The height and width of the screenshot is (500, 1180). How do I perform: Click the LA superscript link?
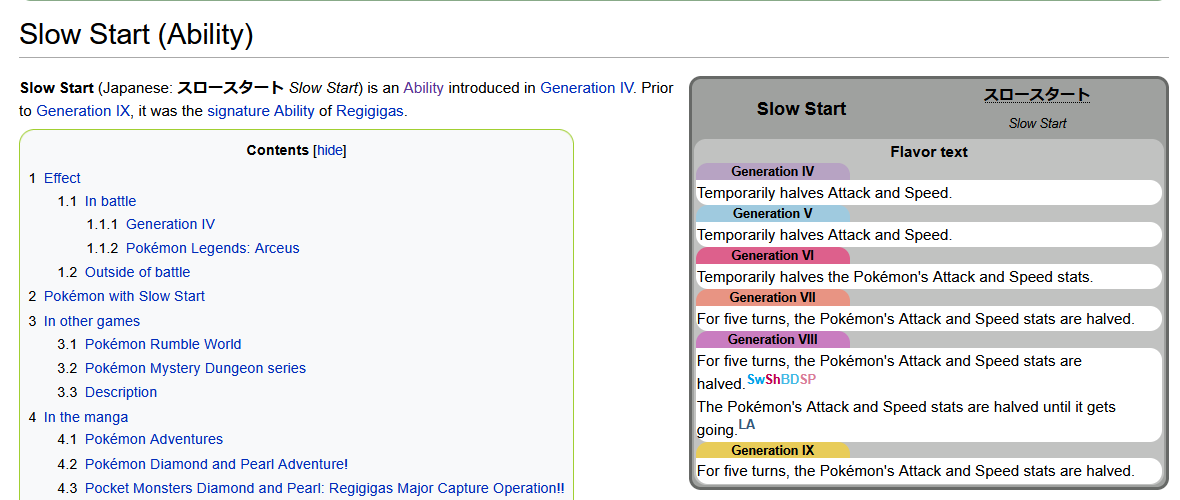coord(747,425)
